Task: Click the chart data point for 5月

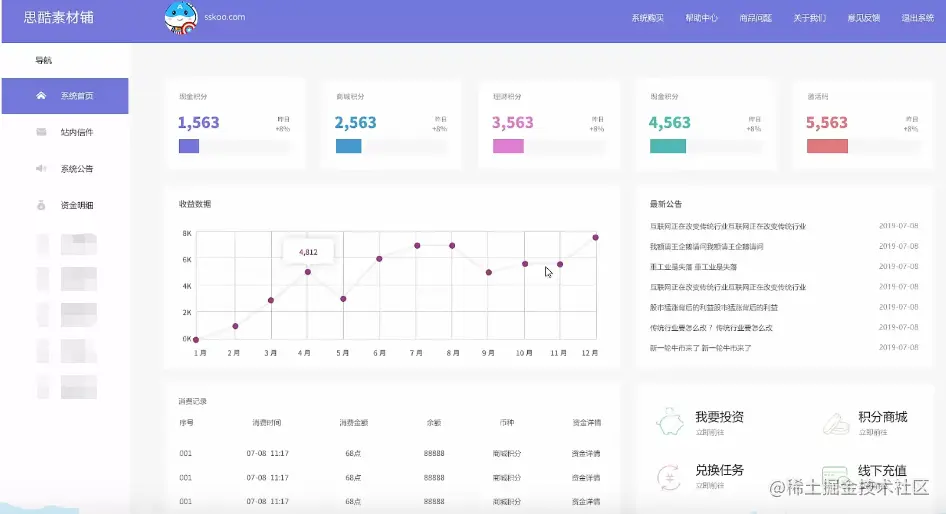Action: (x=343, y=299)
